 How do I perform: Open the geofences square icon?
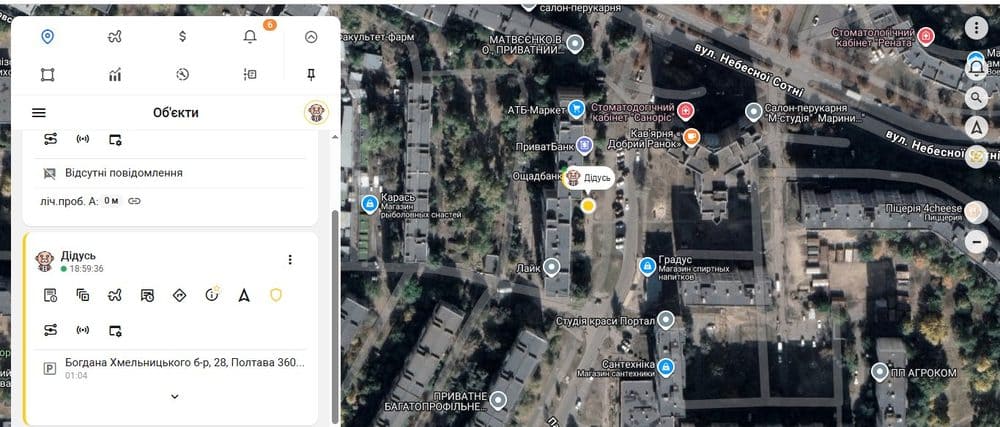(x=47, y=75)
